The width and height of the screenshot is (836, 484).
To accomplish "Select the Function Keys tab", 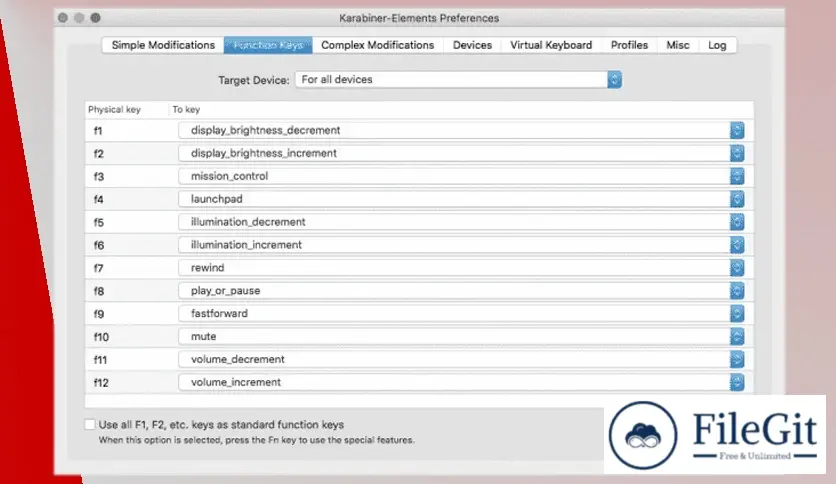I will click(x=268, y=45).
